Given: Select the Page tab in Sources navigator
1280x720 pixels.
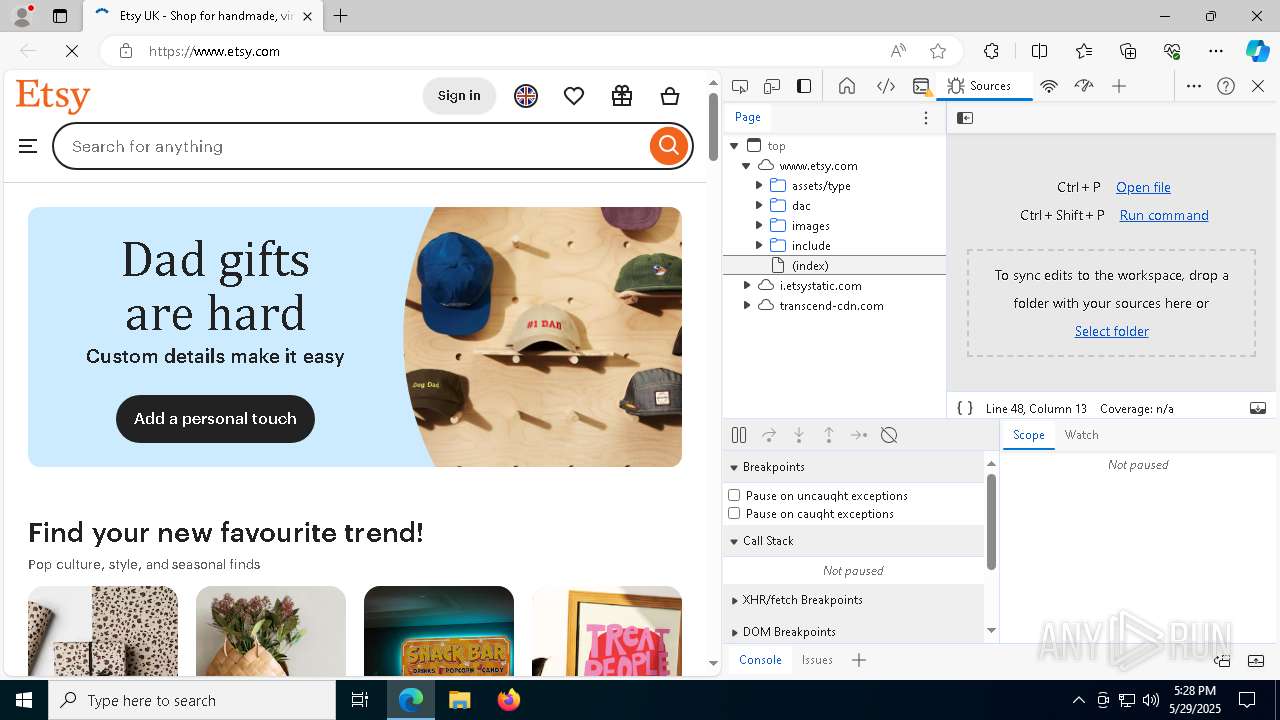Looking at the screenshot, I should tap(748, 117).
